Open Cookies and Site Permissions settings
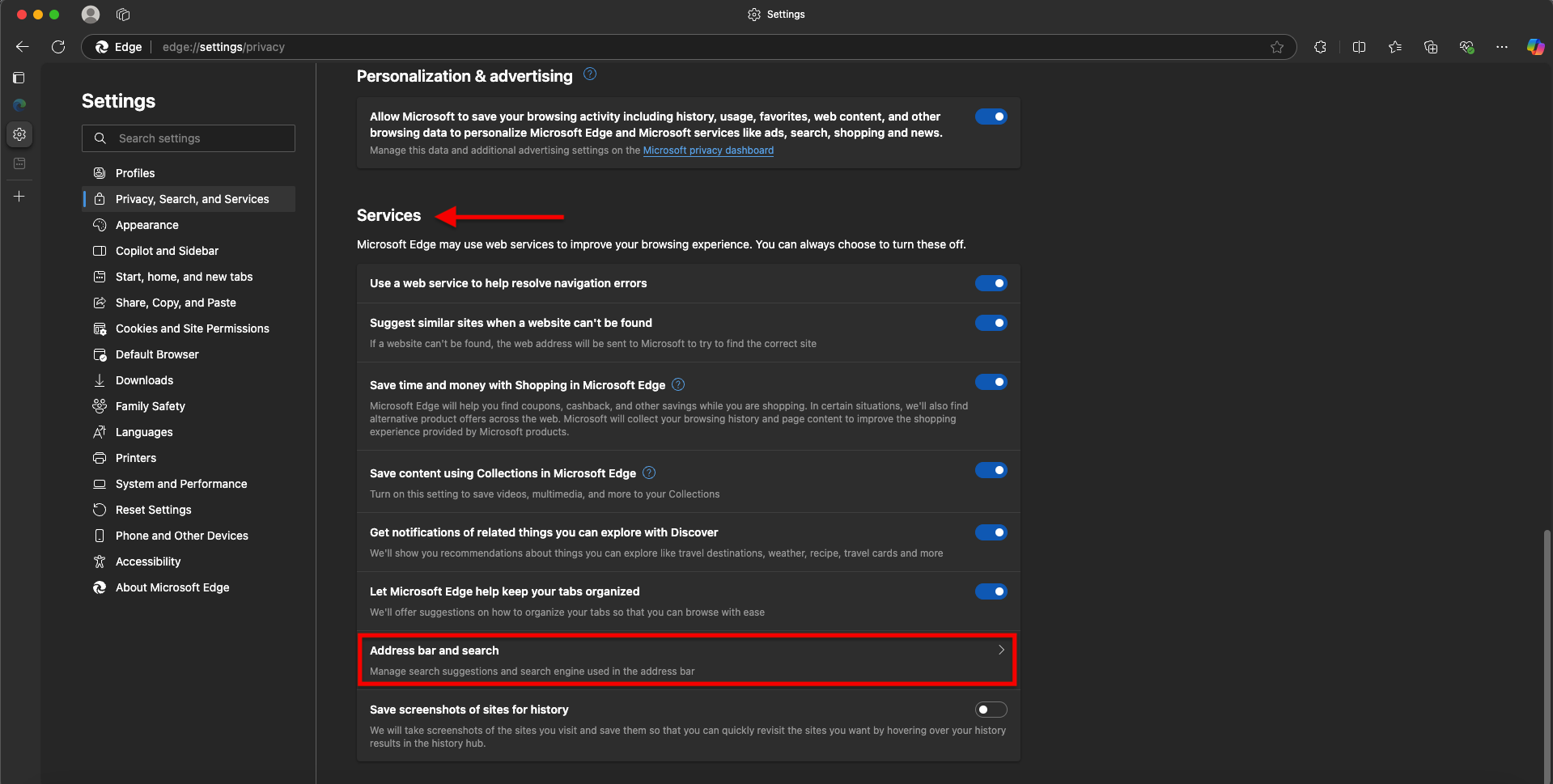1553x784 pixels. pyautogui.click(x=189, y=328)
